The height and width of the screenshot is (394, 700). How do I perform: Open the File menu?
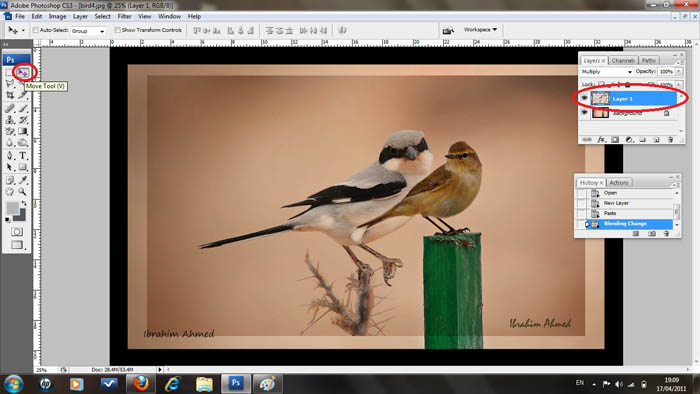(x=20, y=17)
